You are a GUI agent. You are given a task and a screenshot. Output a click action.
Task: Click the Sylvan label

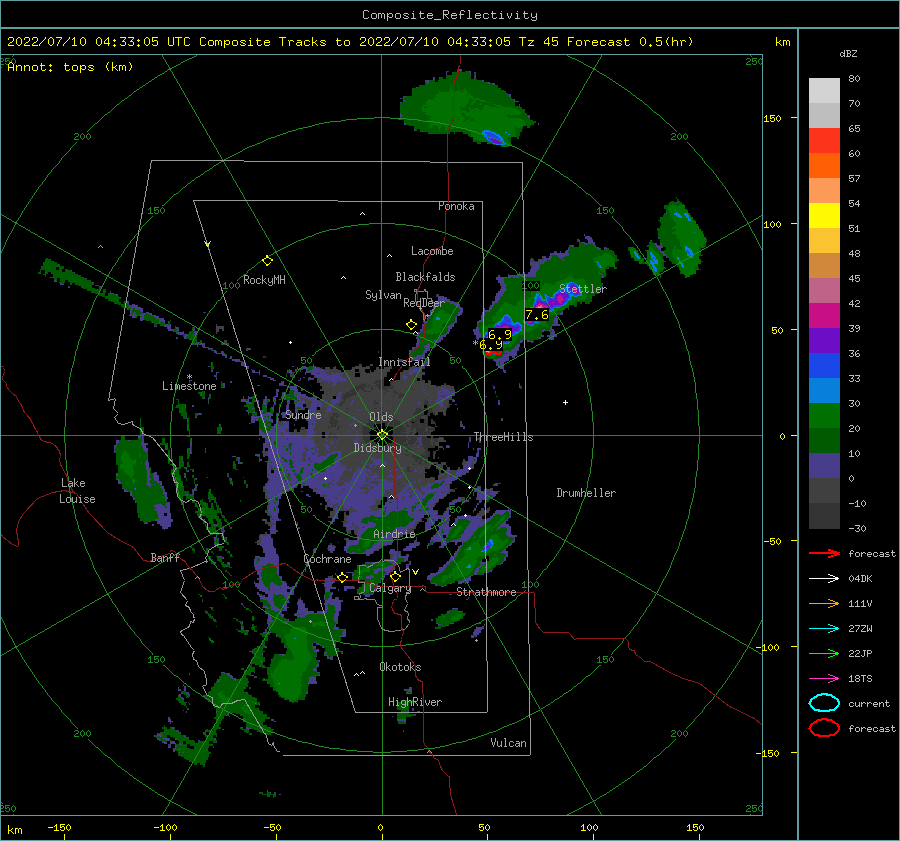click(383, 295)
